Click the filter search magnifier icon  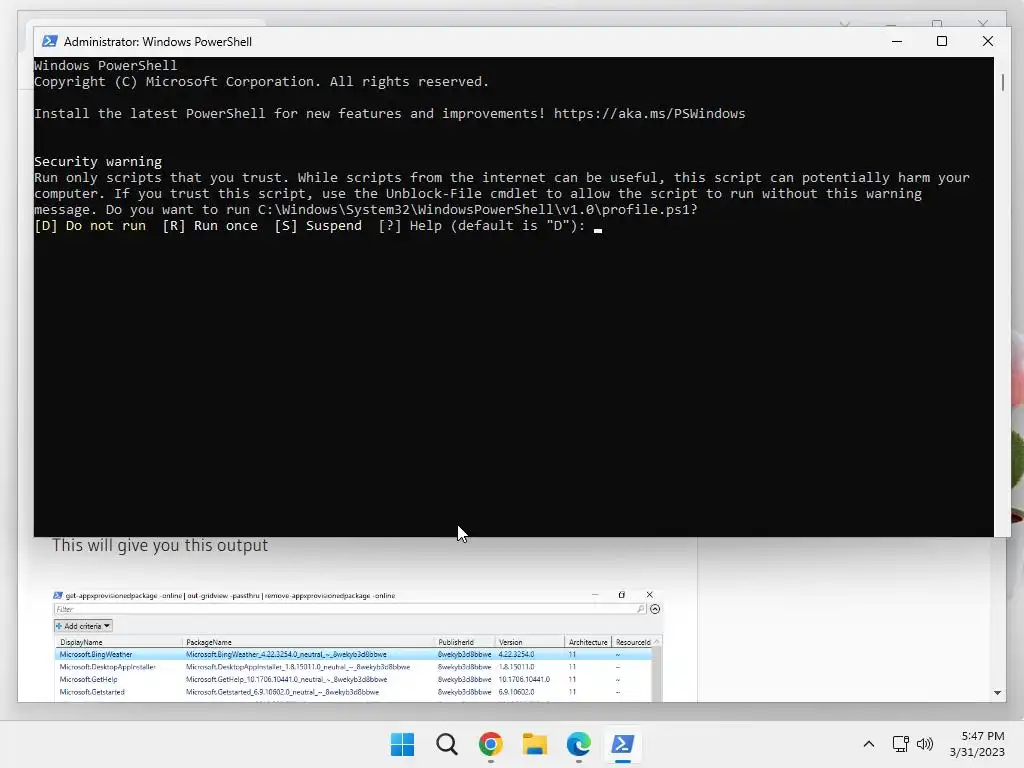[641, 609]
